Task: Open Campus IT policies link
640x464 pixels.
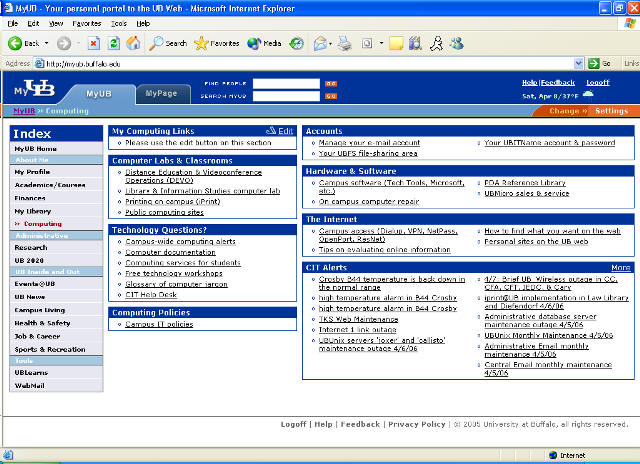Action: pyautogui.click(x=159, y=324)
